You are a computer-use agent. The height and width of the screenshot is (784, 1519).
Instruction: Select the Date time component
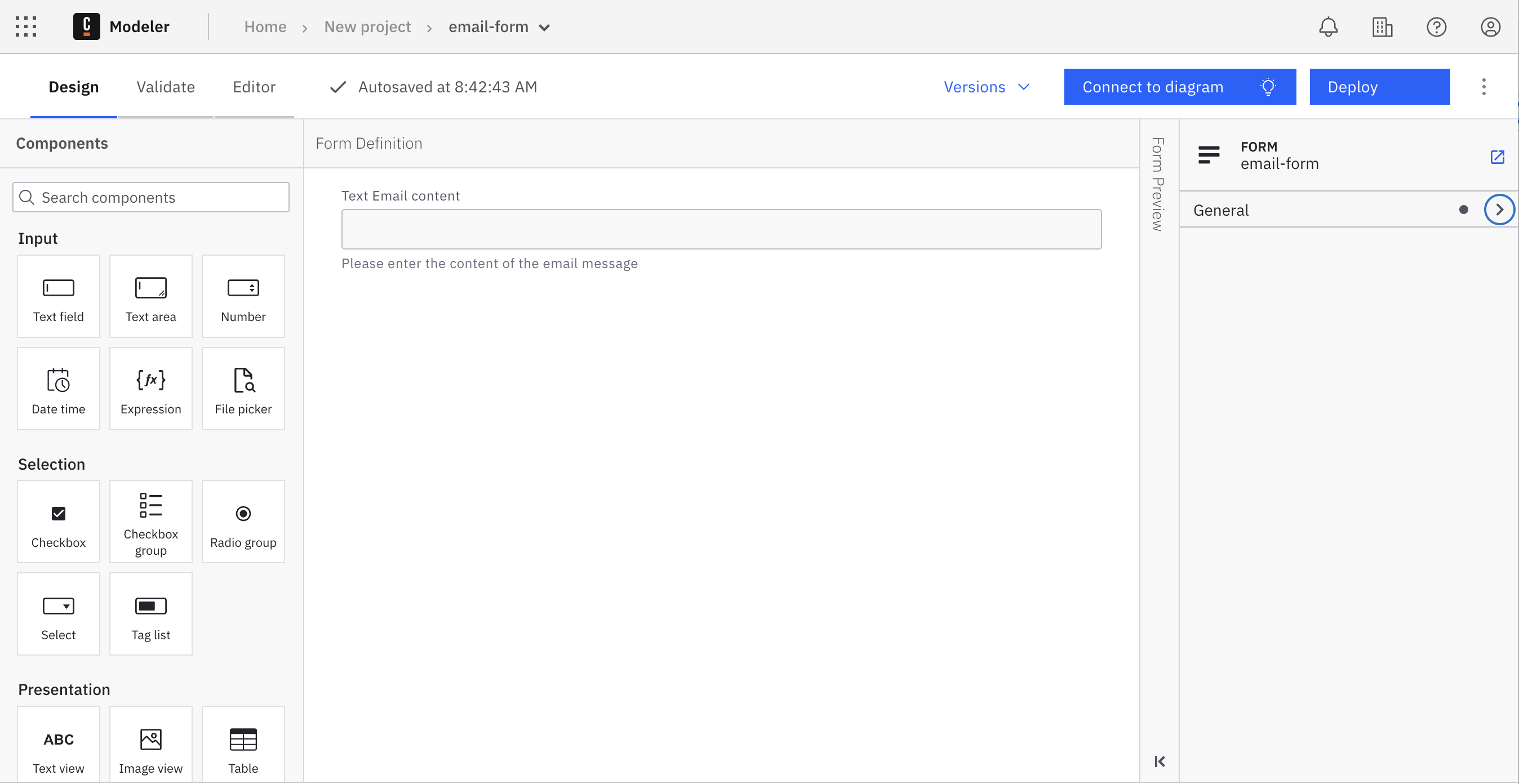[x=59, y=389]
